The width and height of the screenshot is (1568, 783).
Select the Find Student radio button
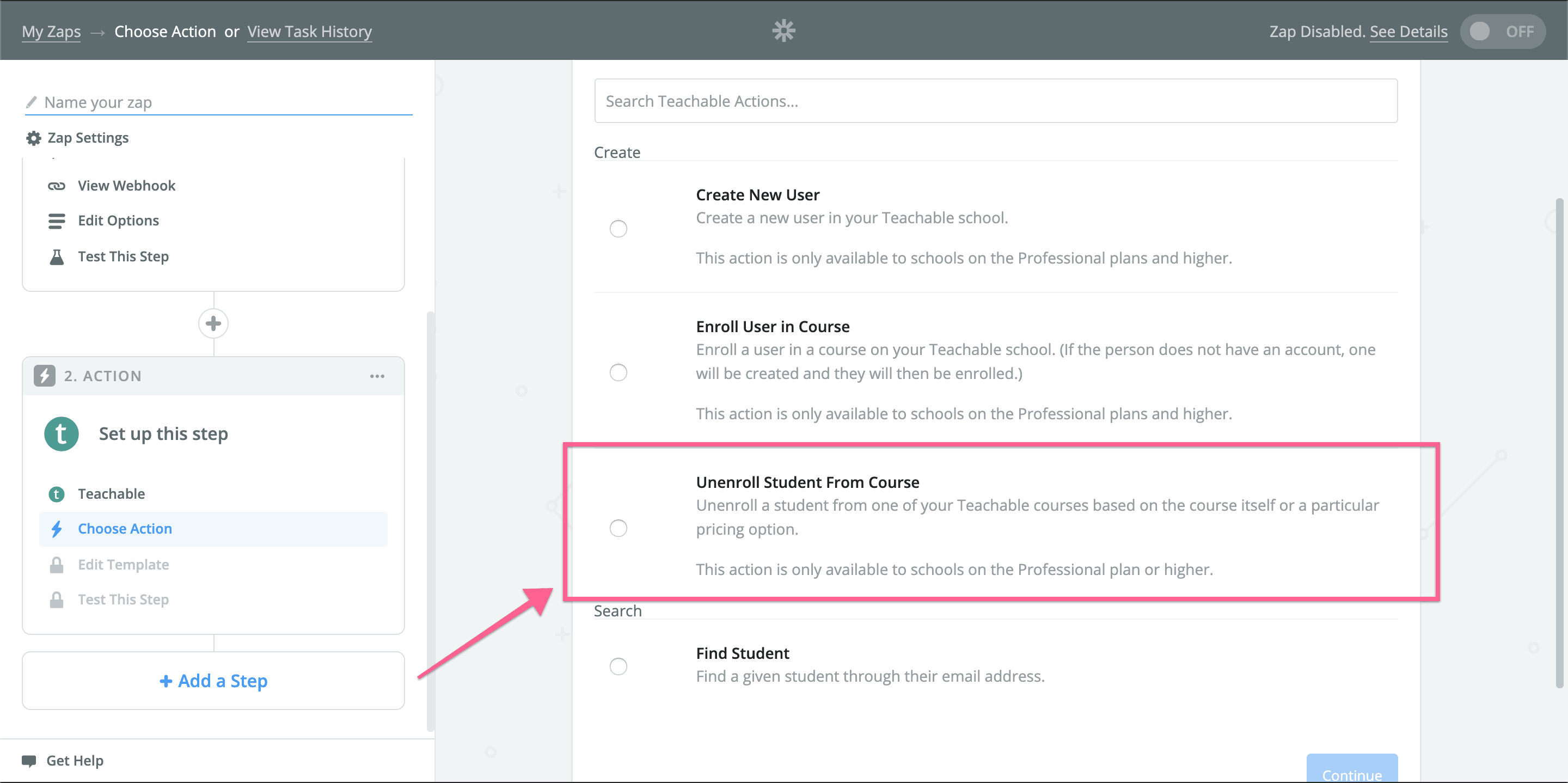point(618,666)
